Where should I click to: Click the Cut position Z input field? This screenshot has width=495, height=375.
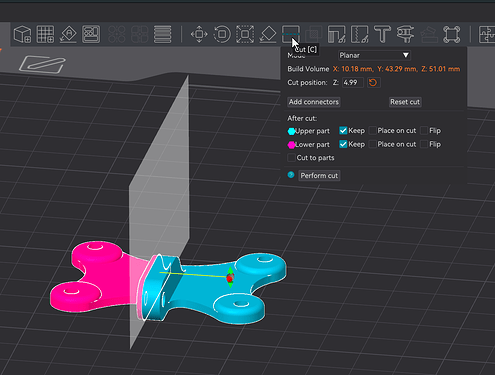point(353,82)
